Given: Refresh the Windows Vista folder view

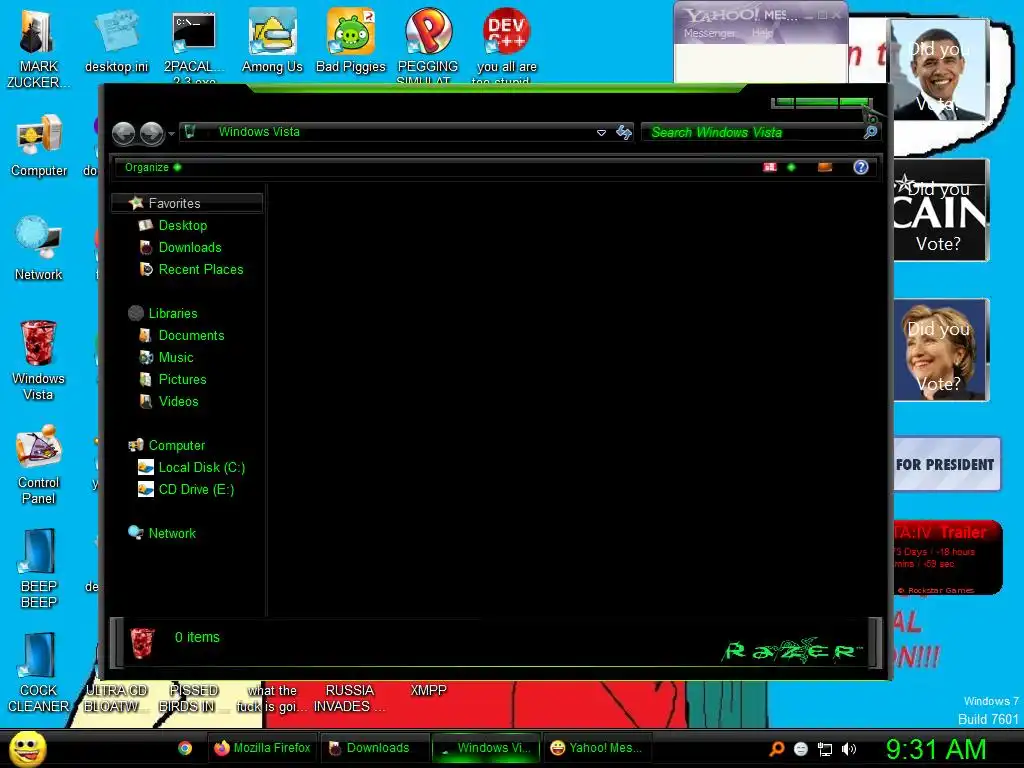Looking at the screenshot, I should 624,133.
